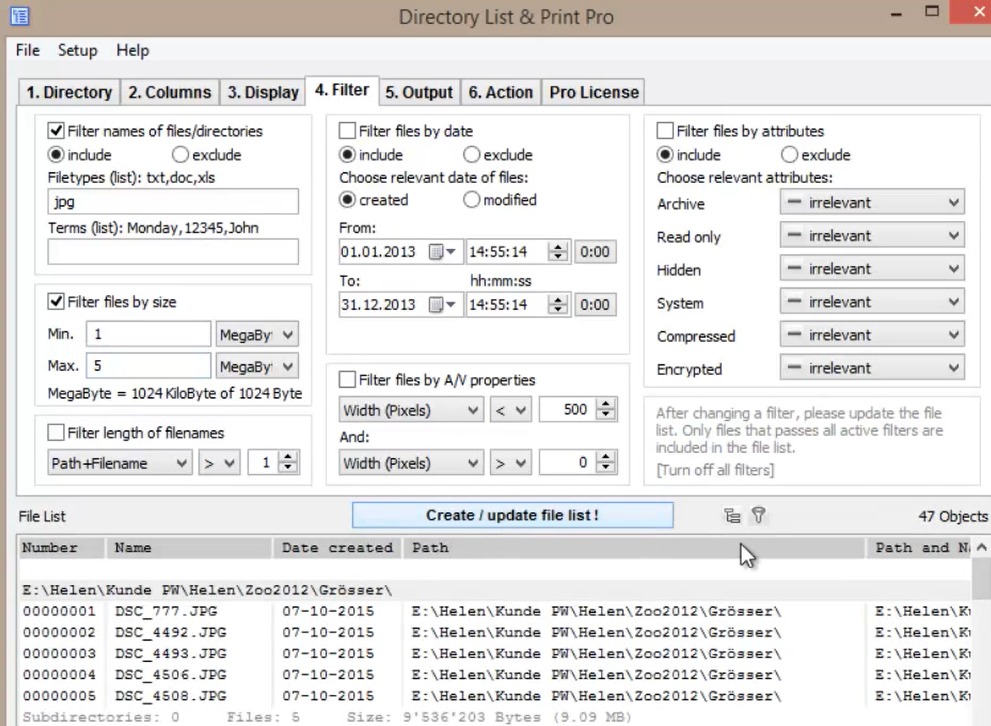Image resolution: width=991 pixels, height=726 pixels.
Task: Enable Filter files by date checkbox
Action: point(347,131)
